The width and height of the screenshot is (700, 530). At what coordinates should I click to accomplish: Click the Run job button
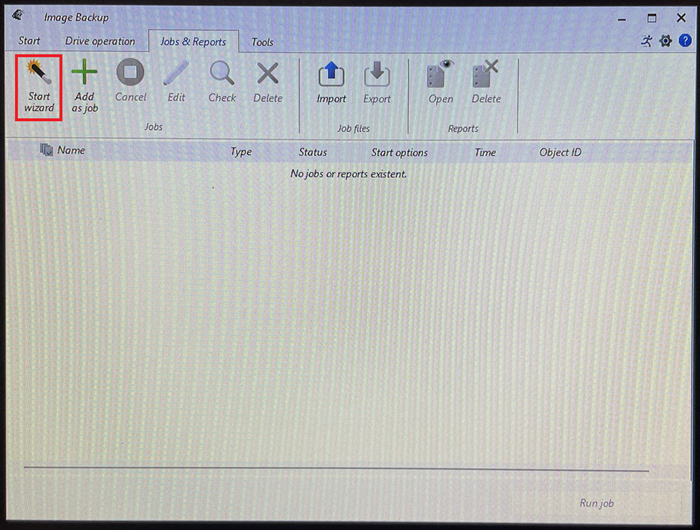pyautogui.click(x=597, y=503)
